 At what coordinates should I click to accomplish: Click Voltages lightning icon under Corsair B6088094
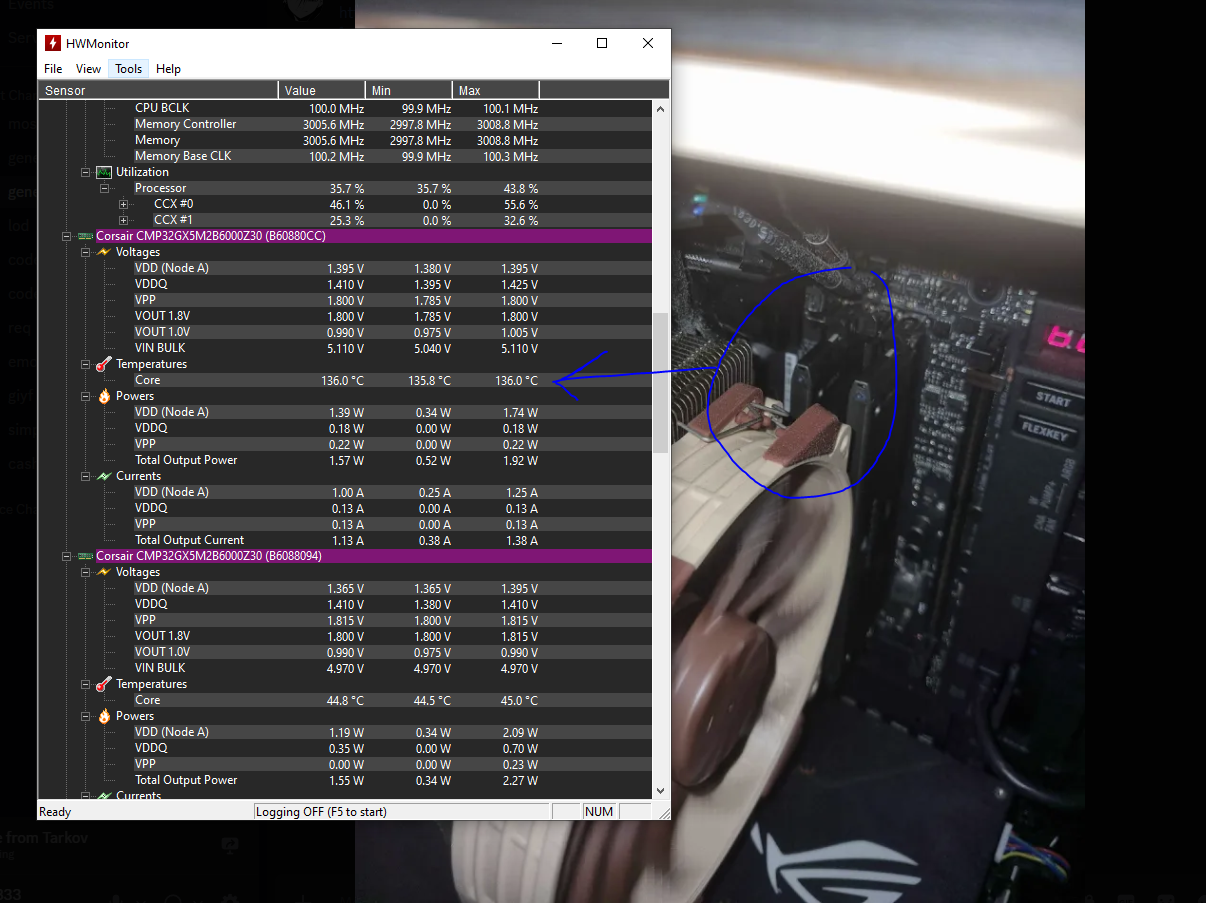pyautogui.click(x=104, y=572)
